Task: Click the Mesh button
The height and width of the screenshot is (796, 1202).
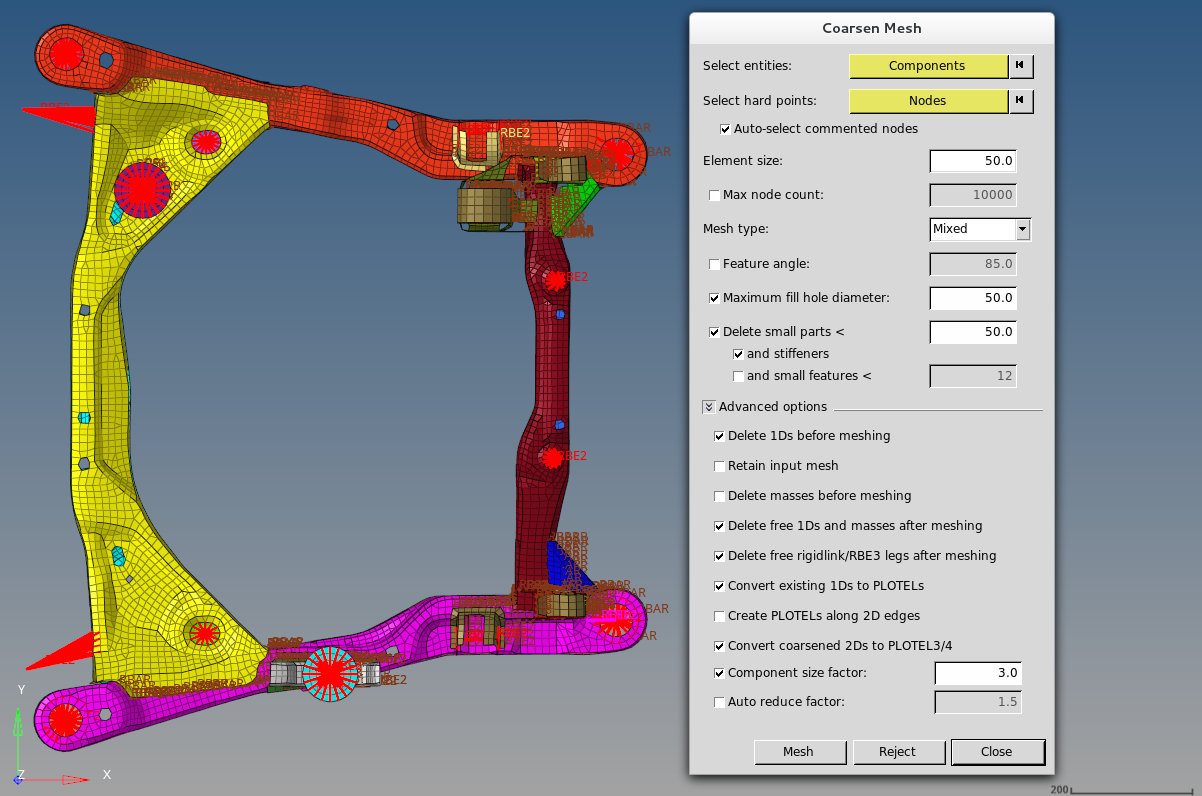Action: point(798,752)
